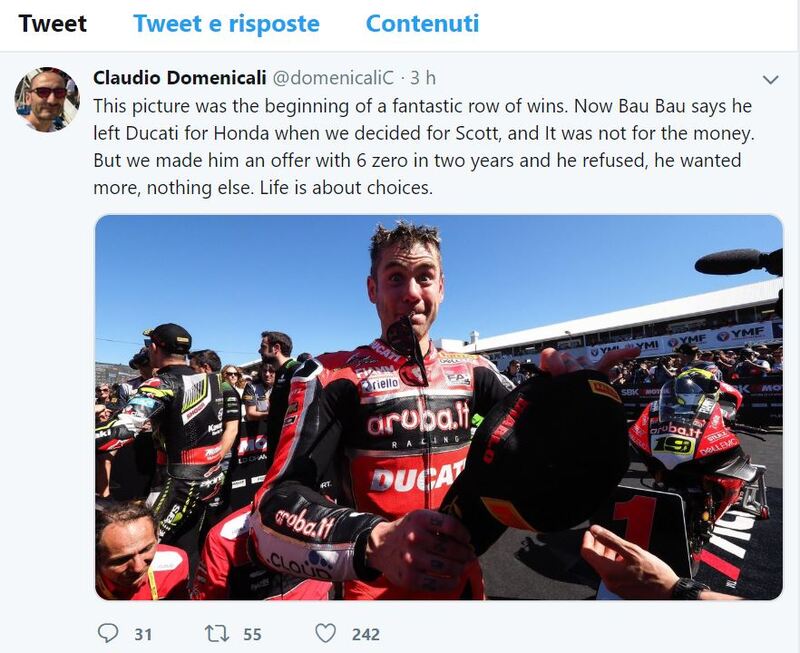
Task: Open the 3 h timestamp link
Action: tap(423, 78)
